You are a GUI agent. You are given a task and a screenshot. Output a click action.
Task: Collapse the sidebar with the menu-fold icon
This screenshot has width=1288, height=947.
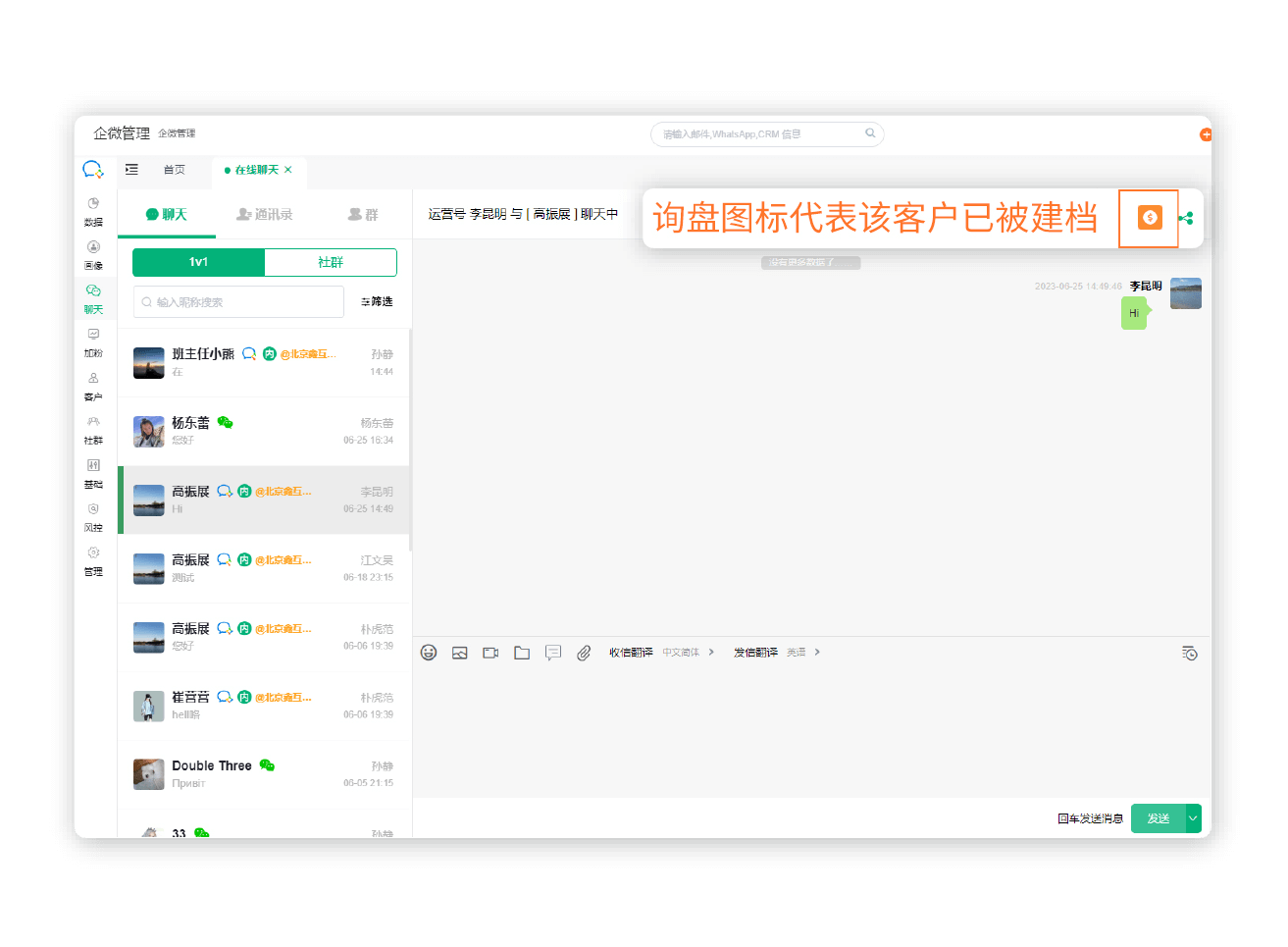131,170
